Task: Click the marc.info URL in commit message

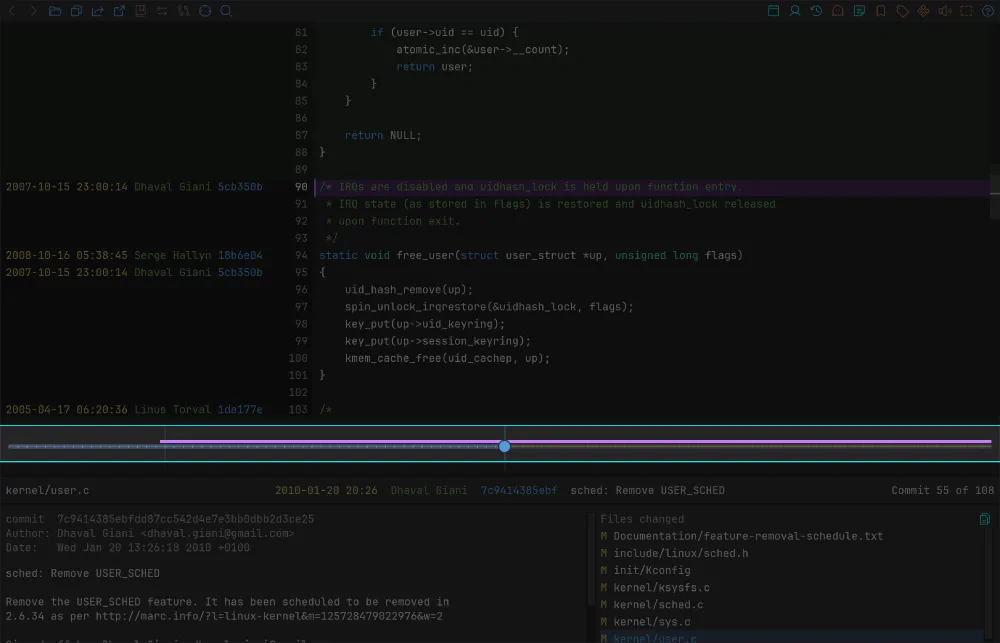Action: [269, 616]
